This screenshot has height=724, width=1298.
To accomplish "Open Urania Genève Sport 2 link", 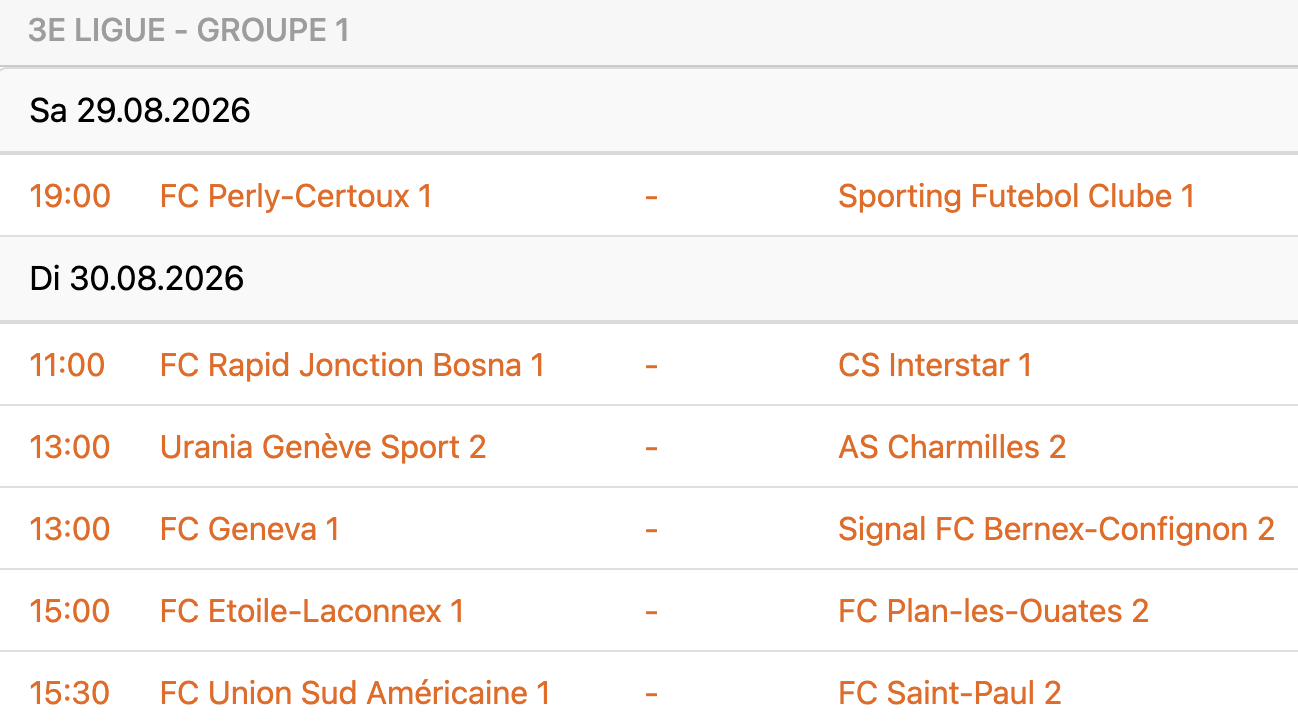I will pyautogui.click(x=323, y=447).
